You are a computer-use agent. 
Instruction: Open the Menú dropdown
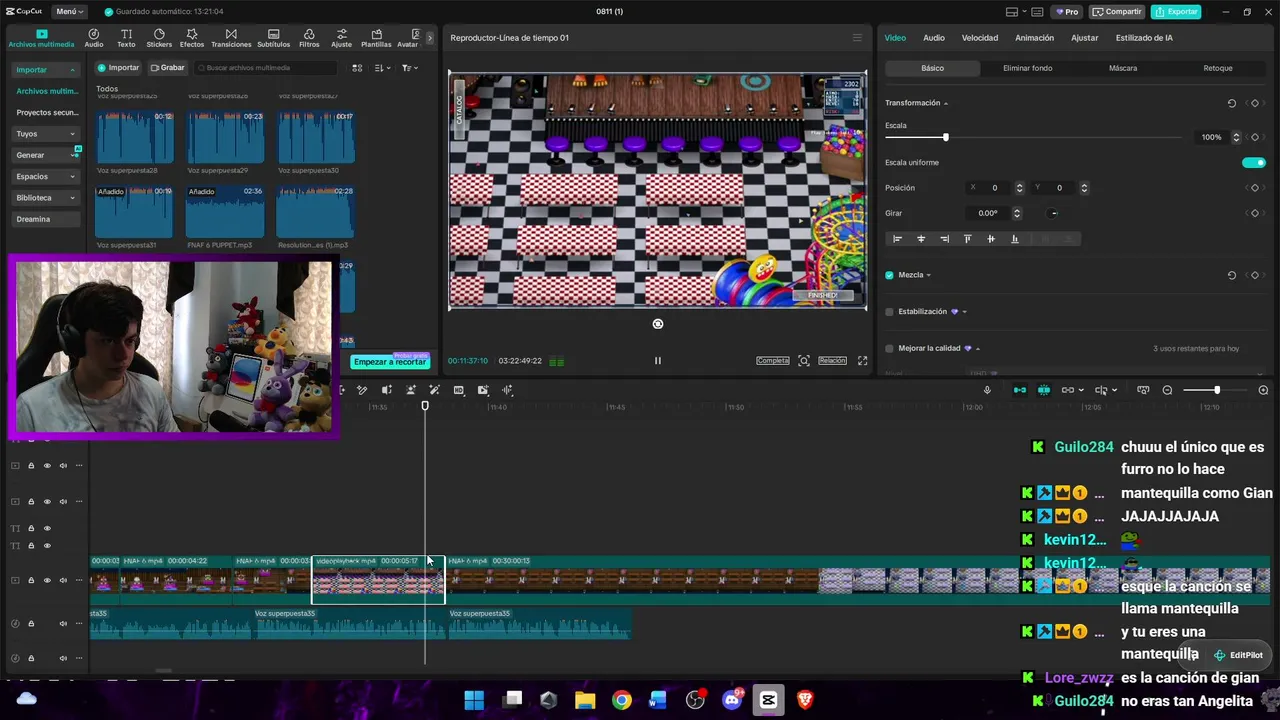pos(69,12)
